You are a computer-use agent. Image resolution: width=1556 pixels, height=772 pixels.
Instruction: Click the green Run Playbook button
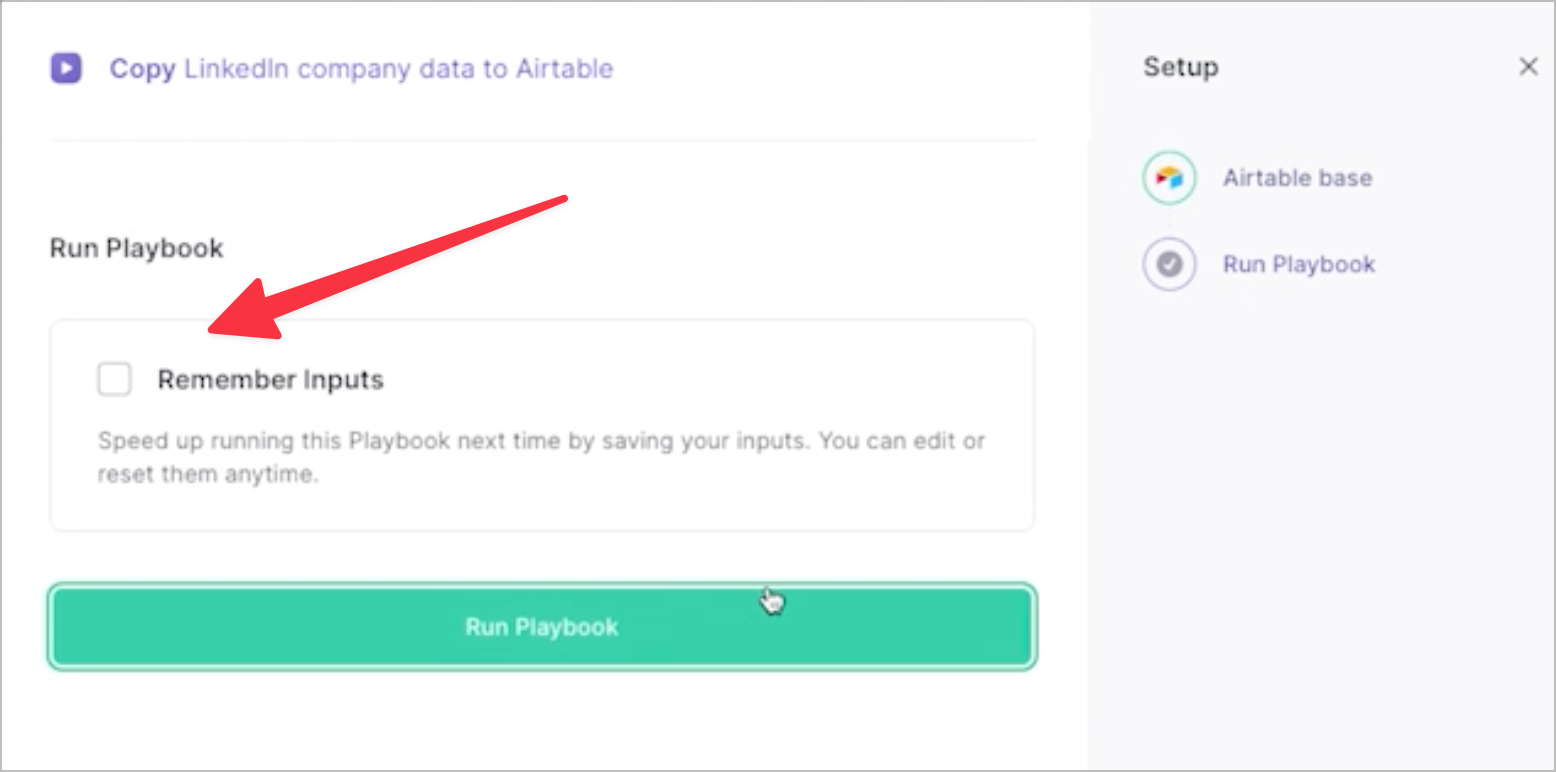(542, 627)
